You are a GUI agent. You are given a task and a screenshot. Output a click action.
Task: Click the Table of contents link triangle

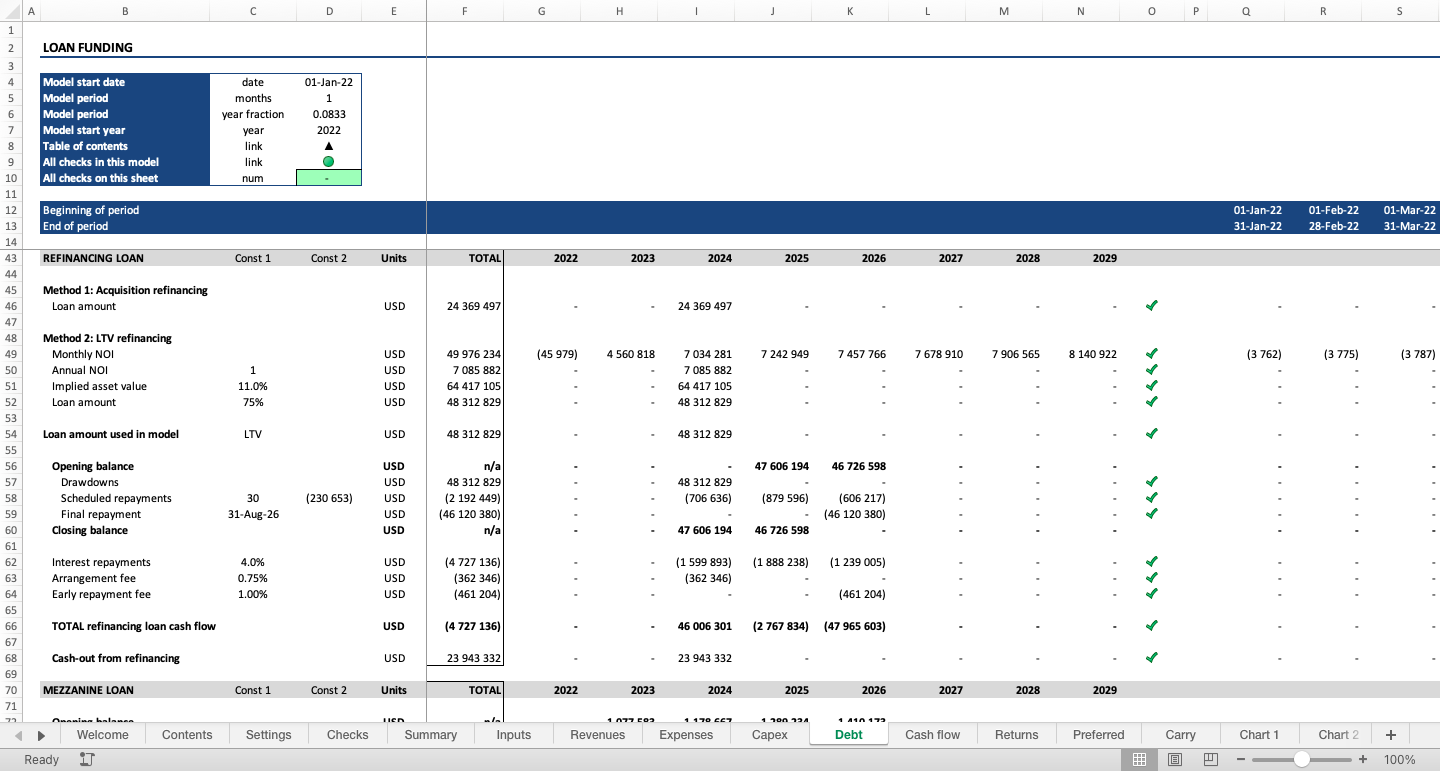tap(328, 145)
